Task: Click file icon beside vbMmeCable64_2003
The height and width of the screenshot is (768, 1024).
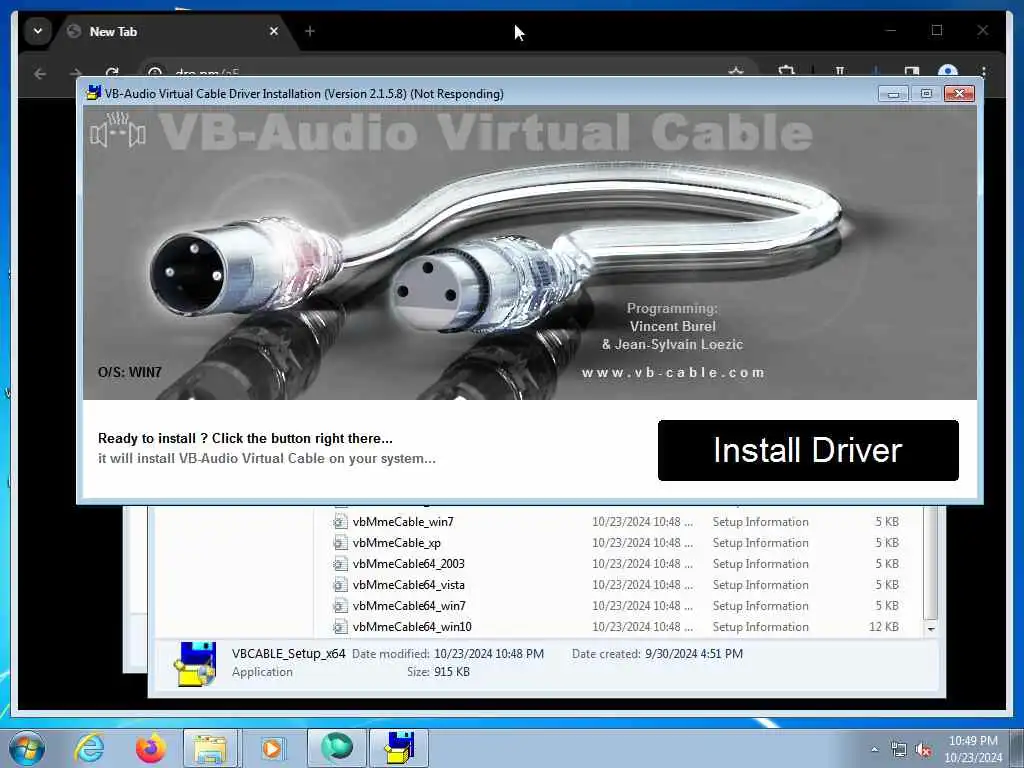Action: click(x=340, y=564)
